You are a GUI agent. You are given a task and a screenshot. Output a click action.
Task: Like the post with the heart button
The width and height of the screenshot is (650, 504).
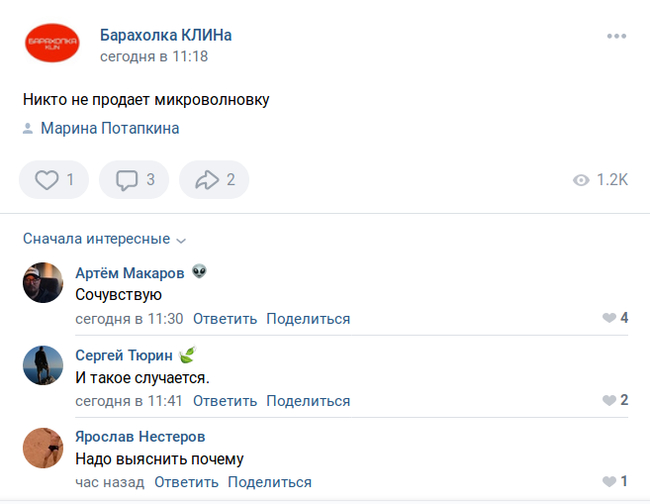pyautogui.click(x=54, y=180)
